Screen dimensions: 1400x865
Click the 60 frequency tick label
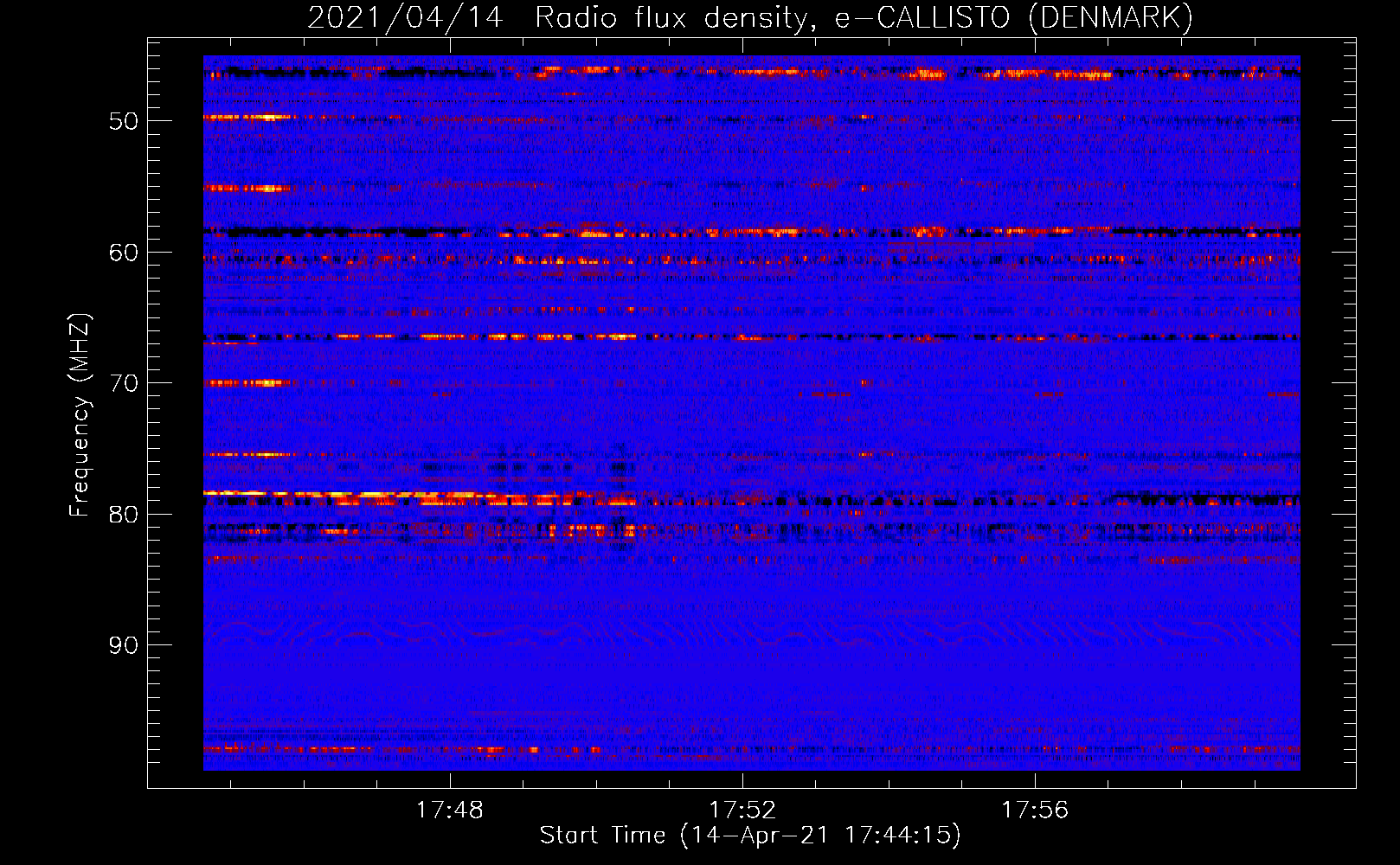pos(124,253)
